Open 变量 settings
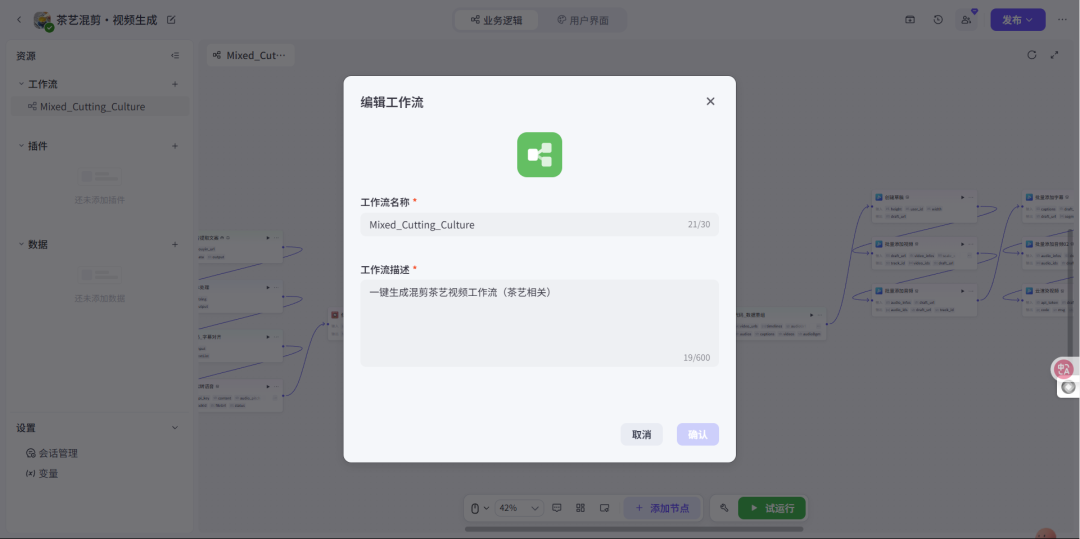This screenshot has height=539, width=1080. click(42, 474)
